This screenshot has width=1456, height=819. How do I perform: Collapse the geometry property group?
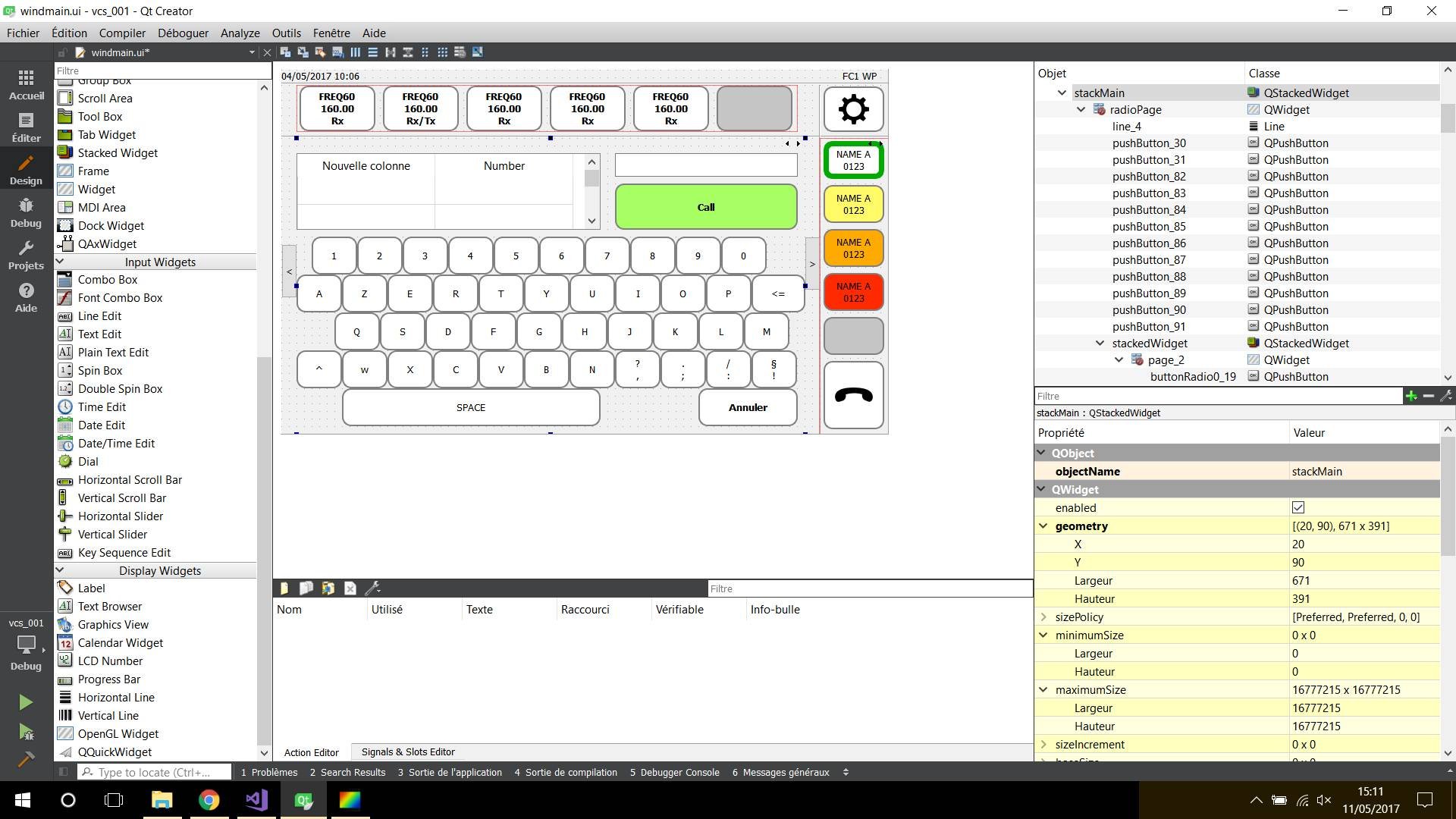(1043, 526)
